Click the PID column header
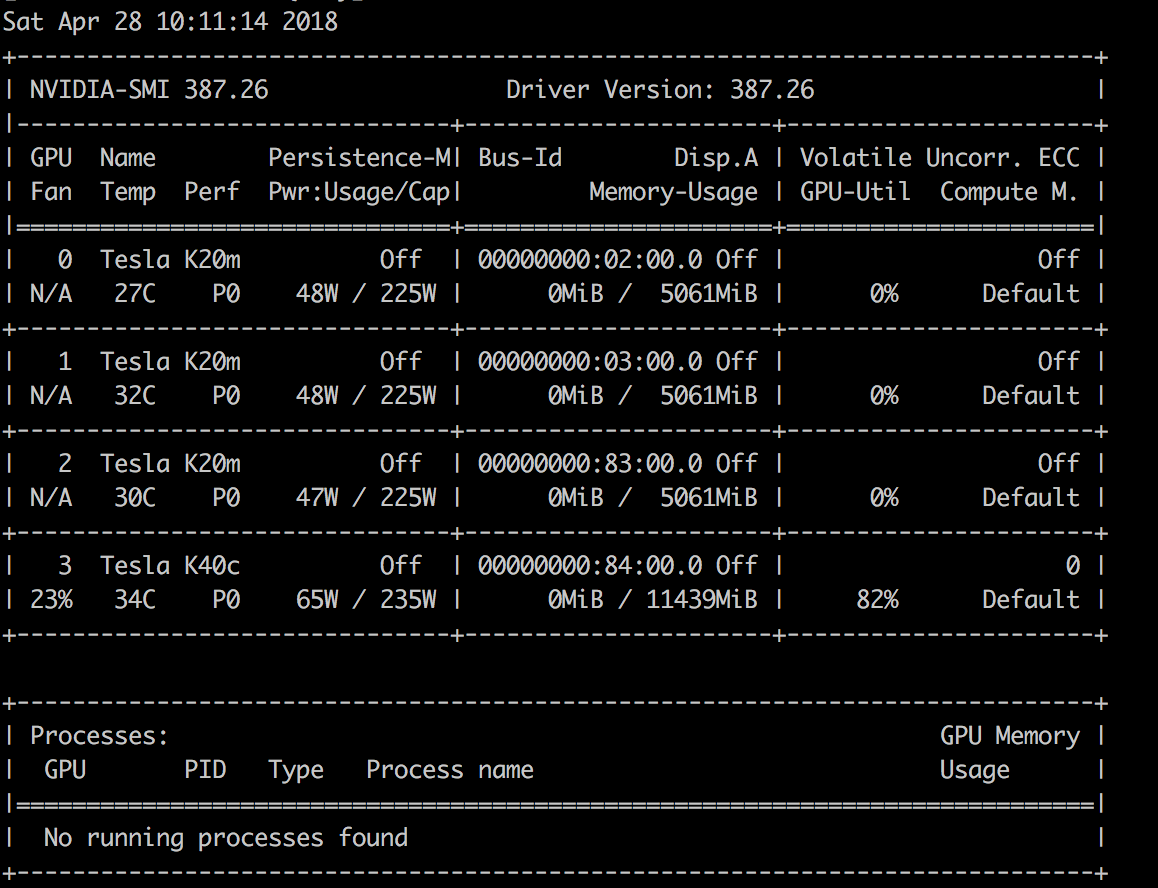The width and height of the screenshot is (1158, 888). [205, 770]
